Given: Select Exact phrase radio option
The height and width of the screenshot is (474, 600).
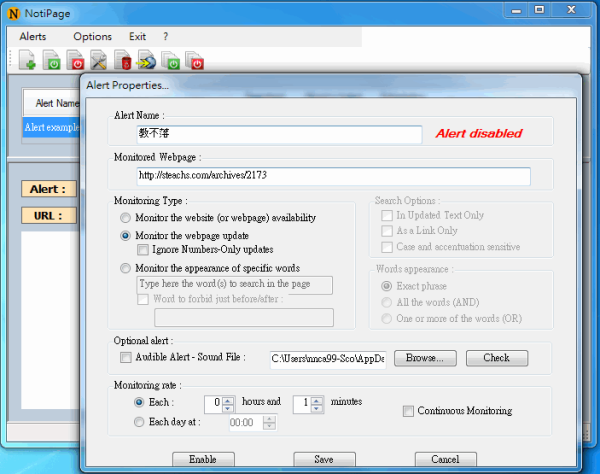Looking at the screenshot, I should pyautogui.click(x=386, y=286).
